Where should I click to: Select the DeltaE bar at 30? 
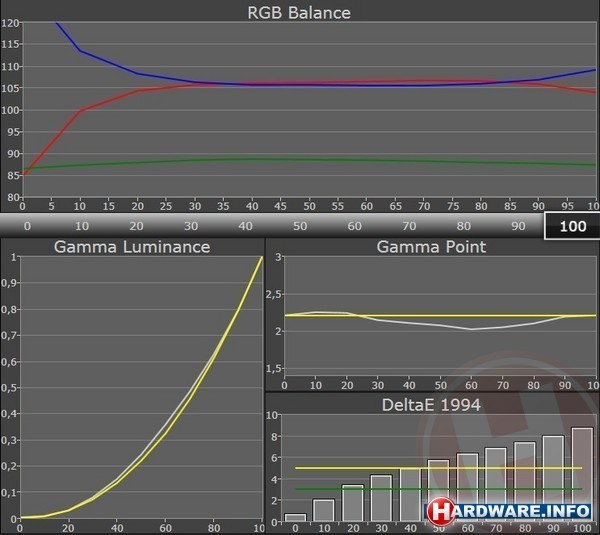click(381, 498)
